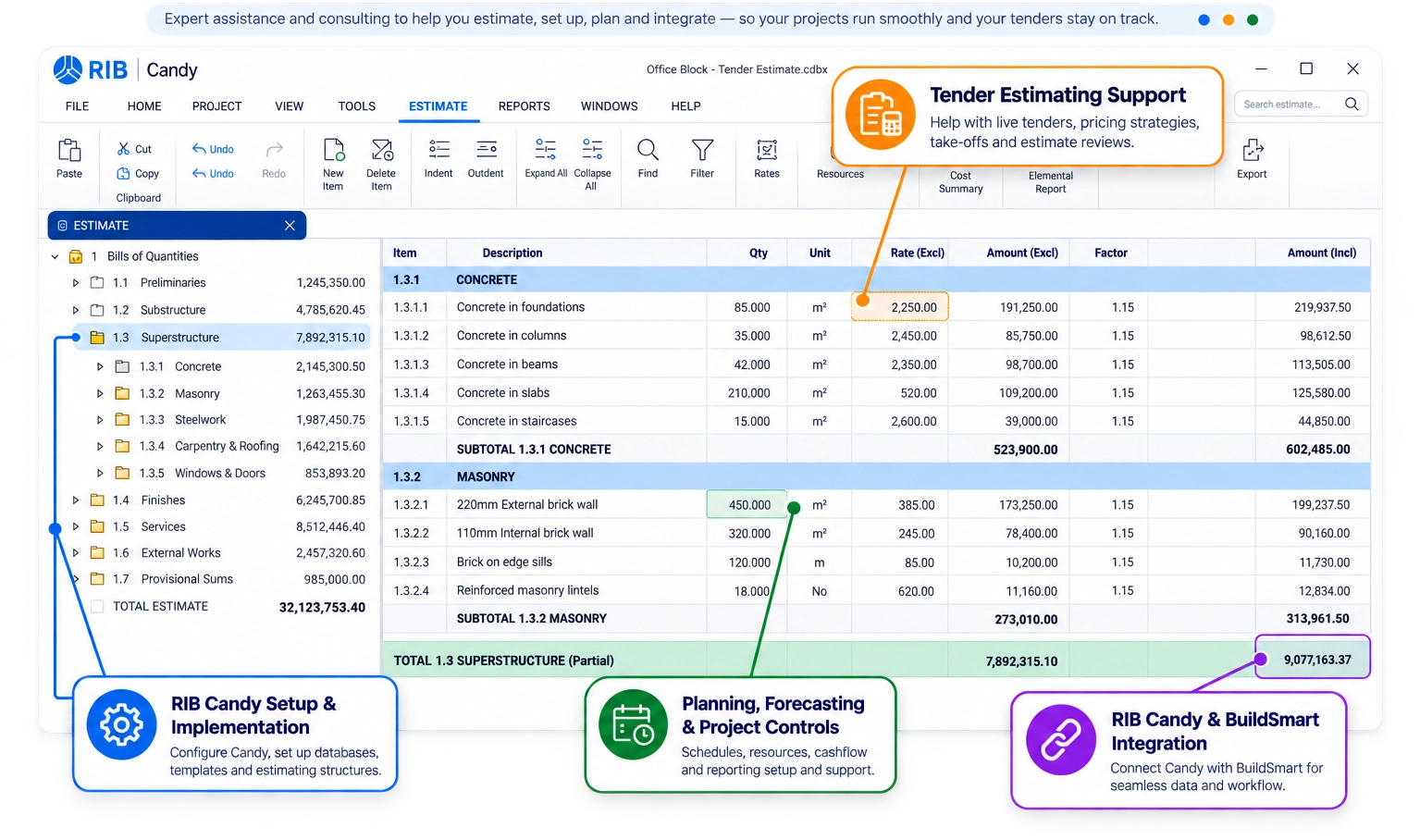Open the Cost Summary report button
The width and height of the screenshot is (1420, 840).
pos(961,182)
